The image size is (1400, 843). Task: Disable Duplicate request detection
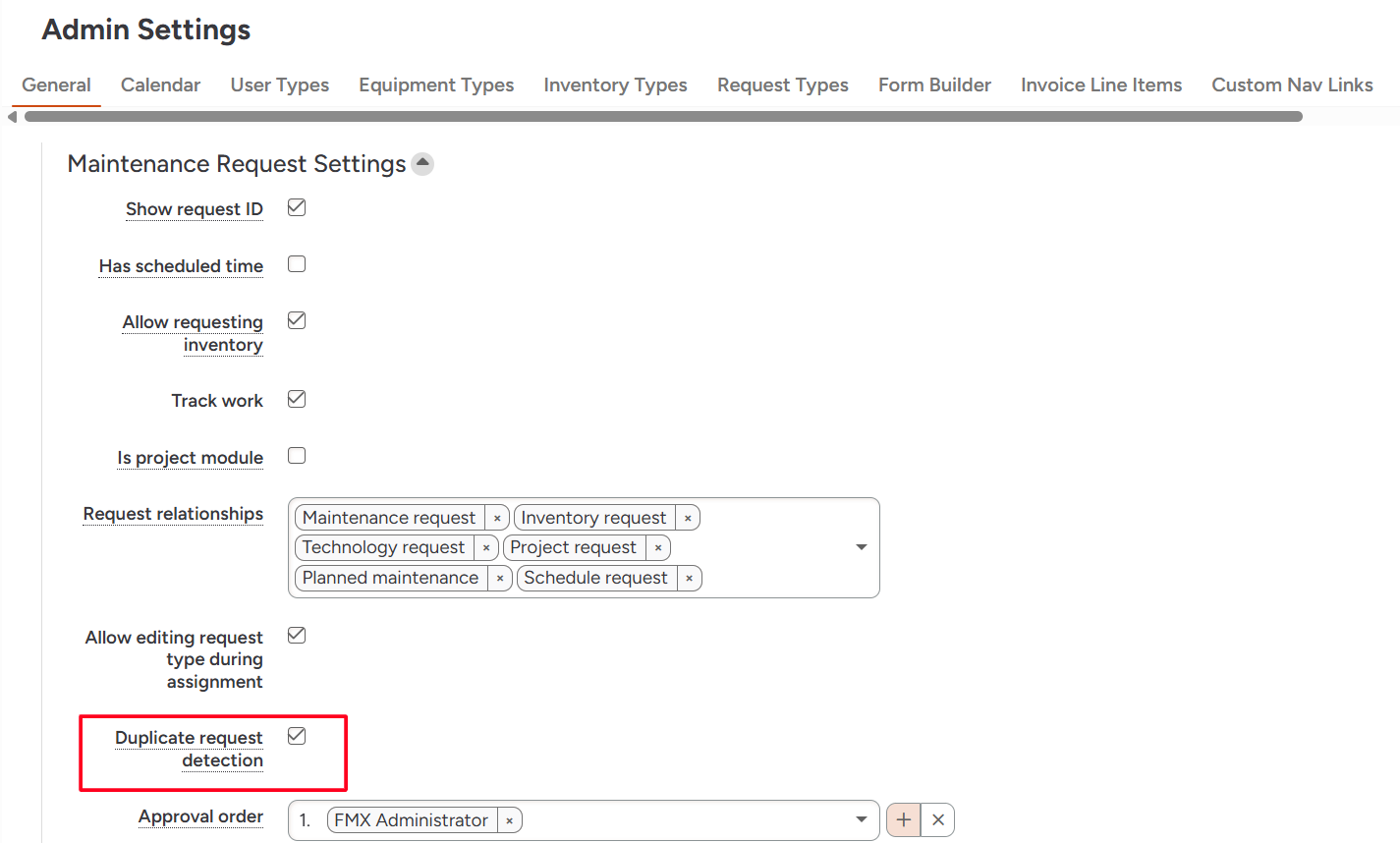pos(297,736)
